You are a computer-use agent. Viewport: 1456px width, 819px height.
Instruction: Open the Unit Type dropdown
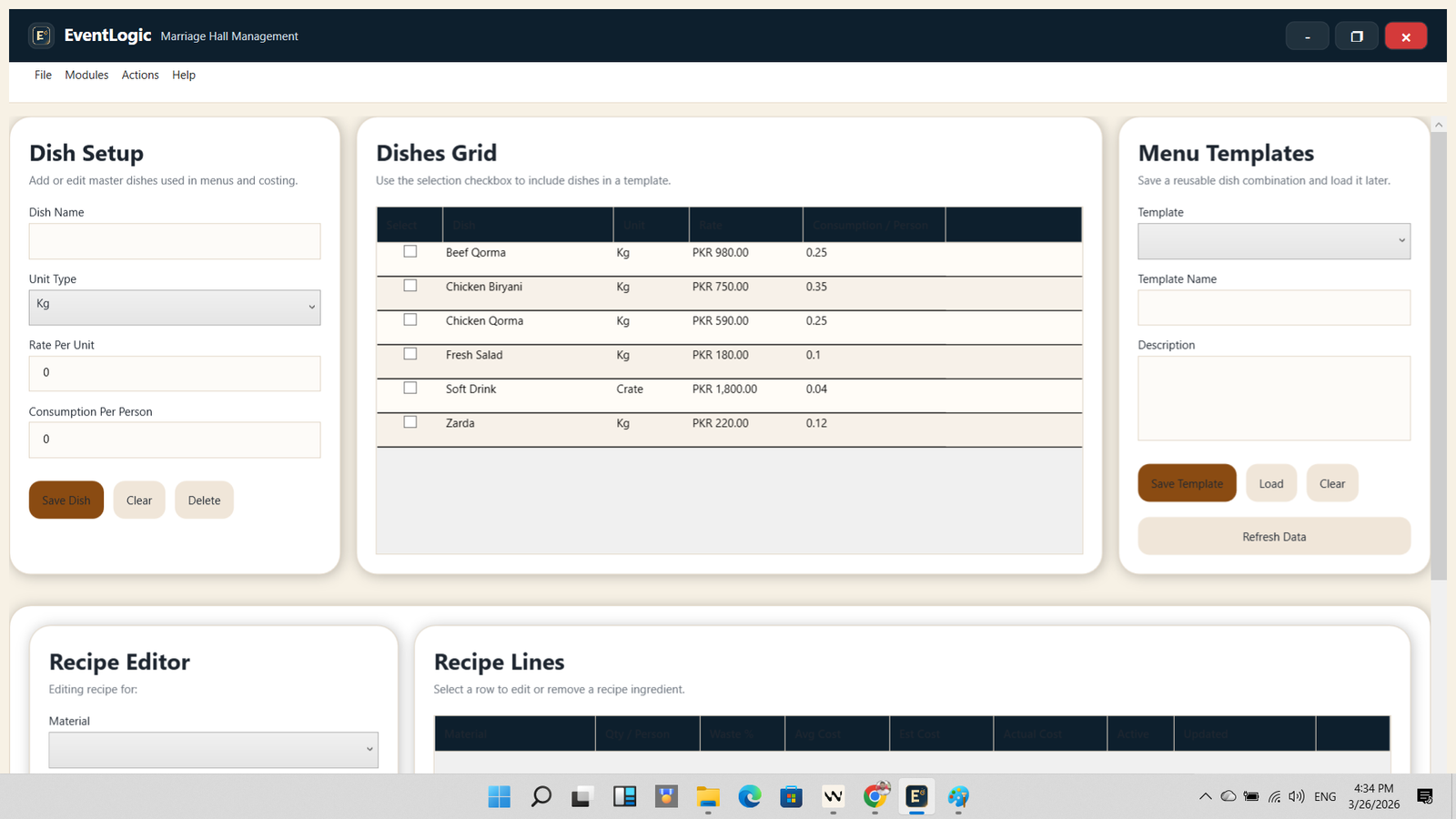point(174,307)
